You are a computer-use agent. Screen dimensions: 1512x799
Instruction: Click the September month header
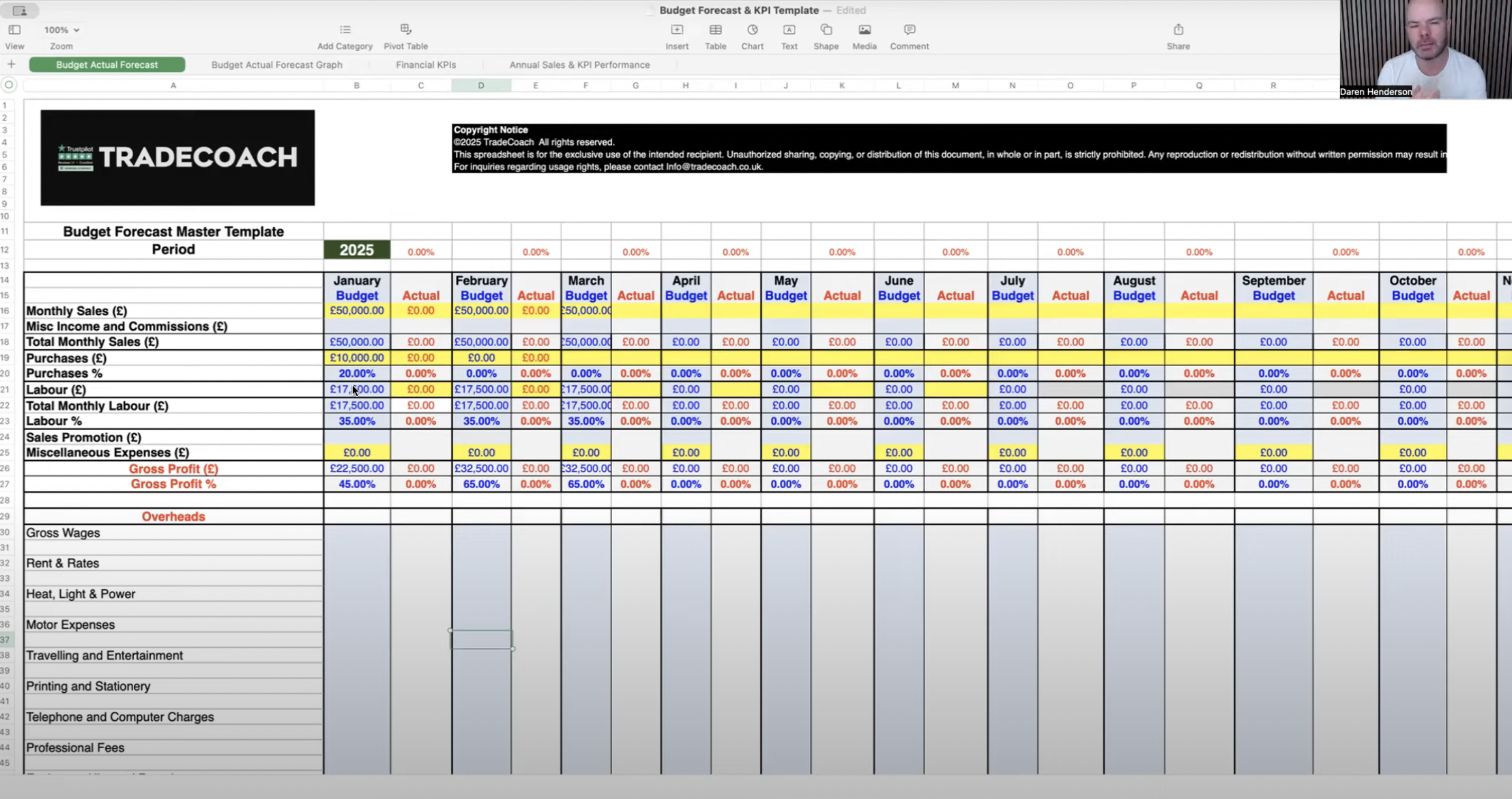point(1273,281)
